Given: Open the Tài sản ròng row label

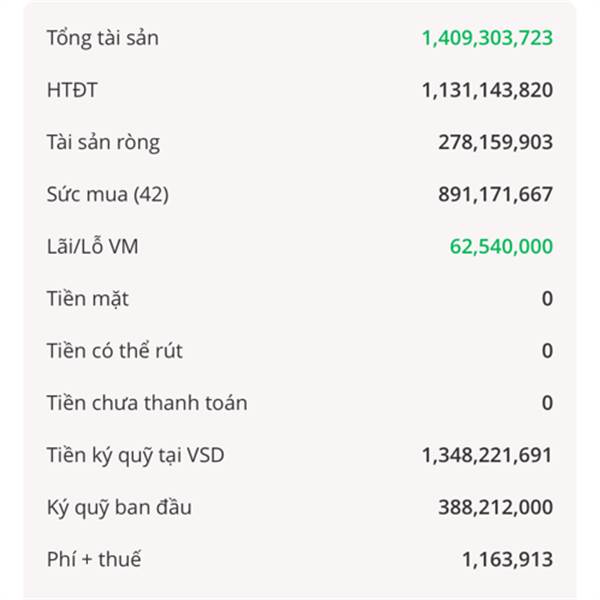Looking at the screenshot, I should 103,142.
